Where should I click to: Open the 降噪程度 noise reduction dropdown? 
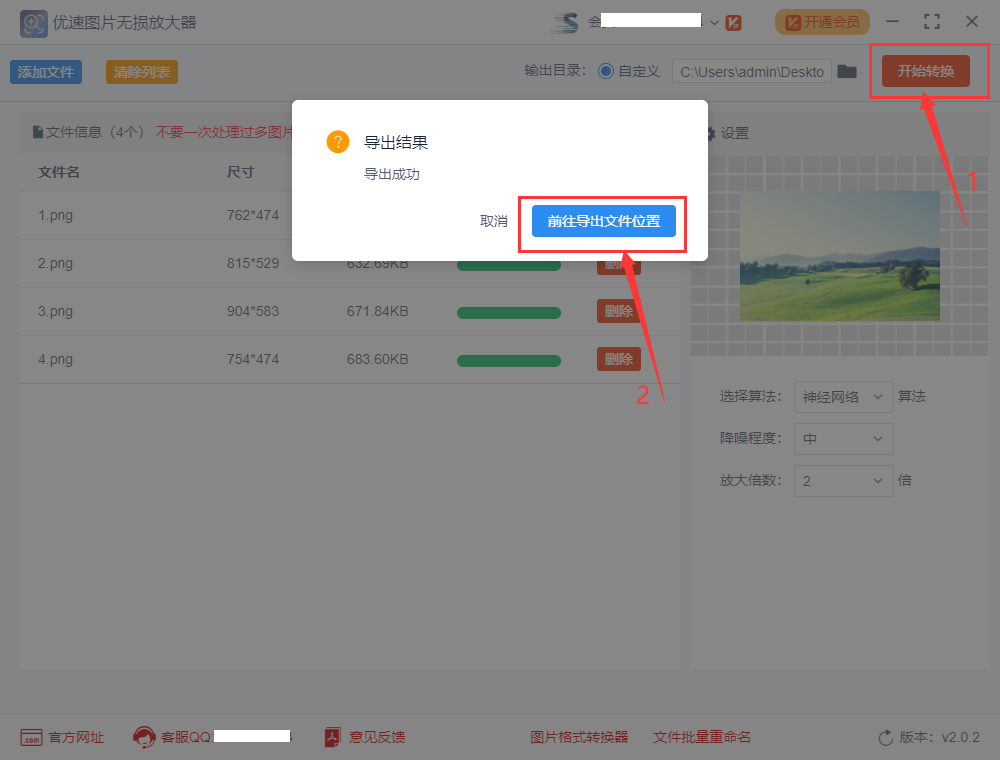(x=843, y=439)
